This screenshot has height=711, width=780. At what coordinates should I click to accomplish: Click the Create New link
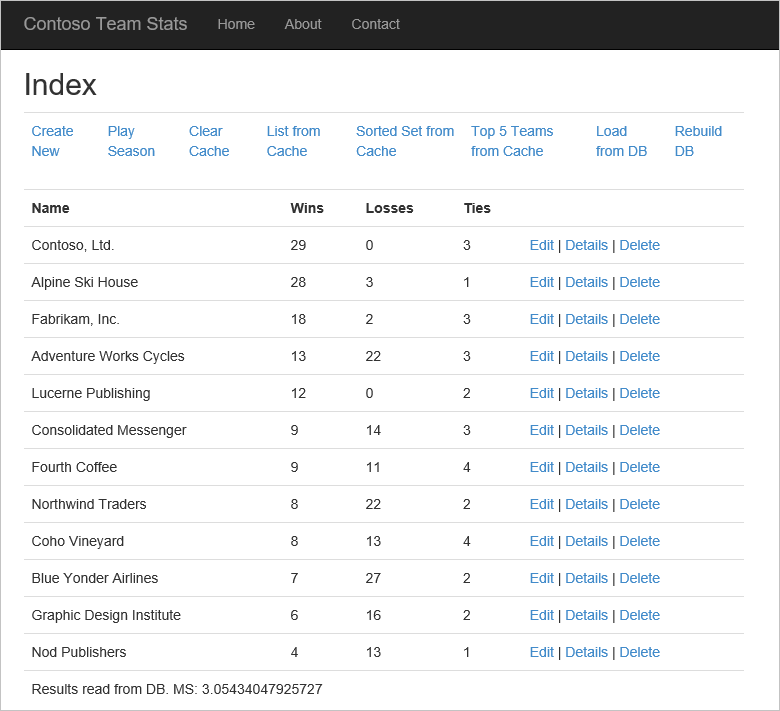click(52, 141)
